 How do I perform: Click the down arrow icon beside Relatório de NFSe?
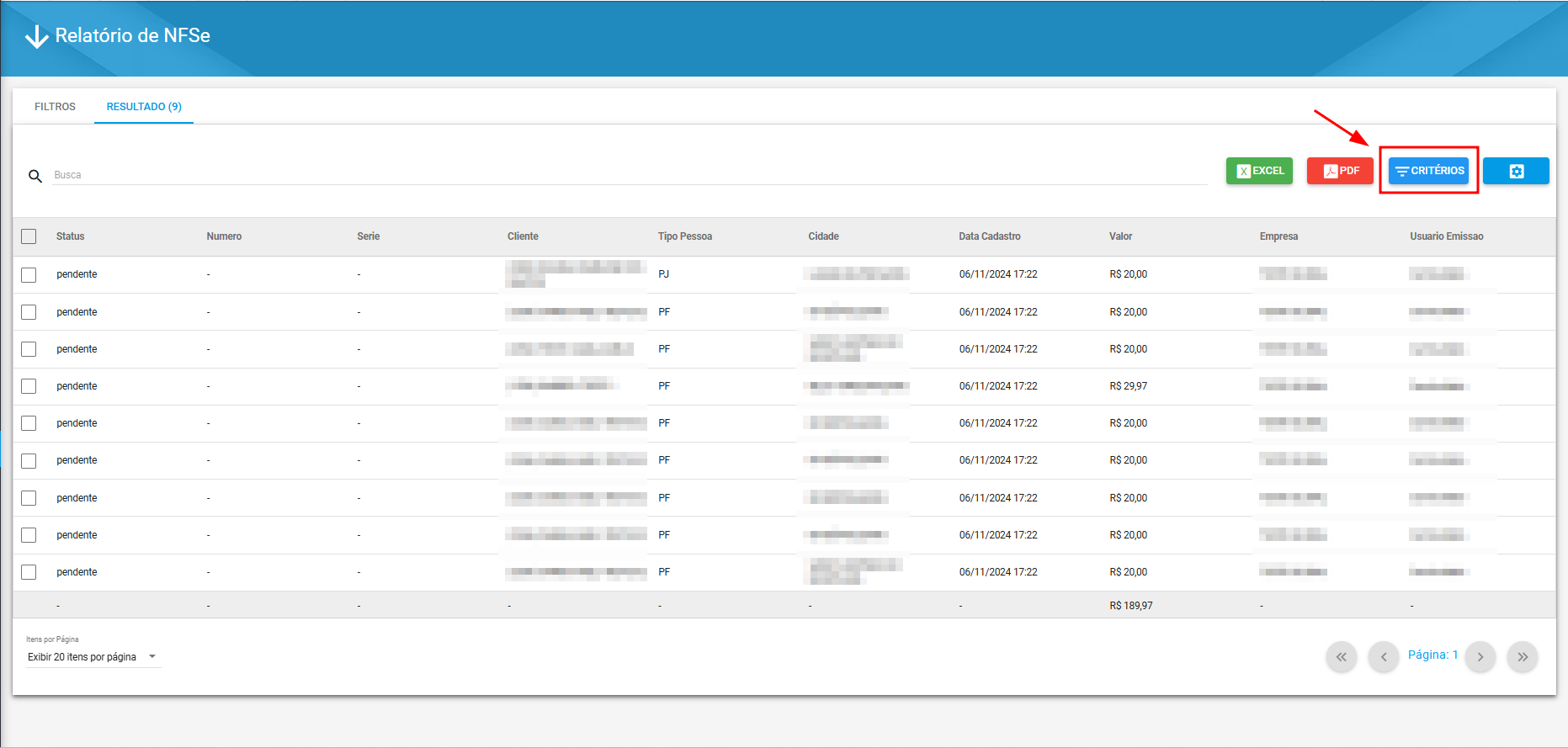tap(36, 36)
